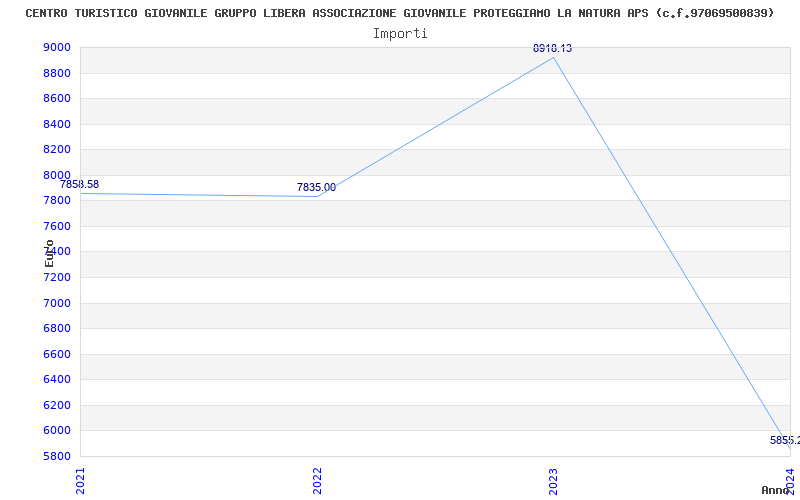Click the chart title with c.f.97069500839
This screenshot has height=500, width=800.
(399, 13)
